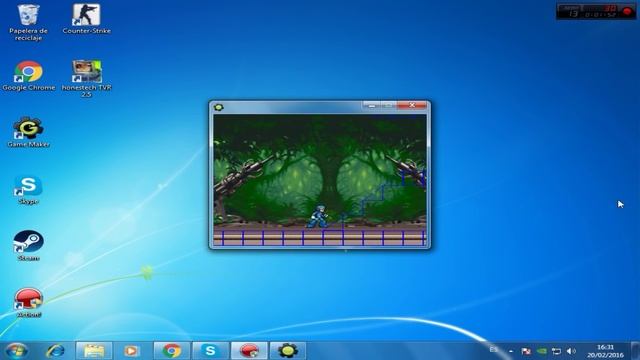Select the Action! desktop shortcut
Screen dimensions: 640x360
pos(28,302)
